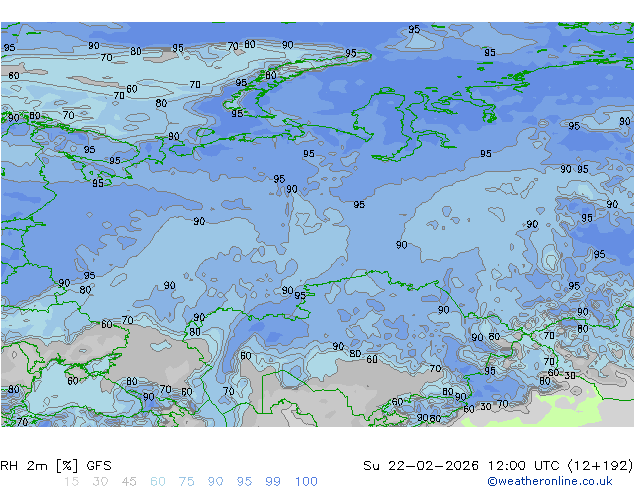Select legend value 100 in the colour scale
The width and height of the screenshot is (634, 490).
tap(306, 482)
